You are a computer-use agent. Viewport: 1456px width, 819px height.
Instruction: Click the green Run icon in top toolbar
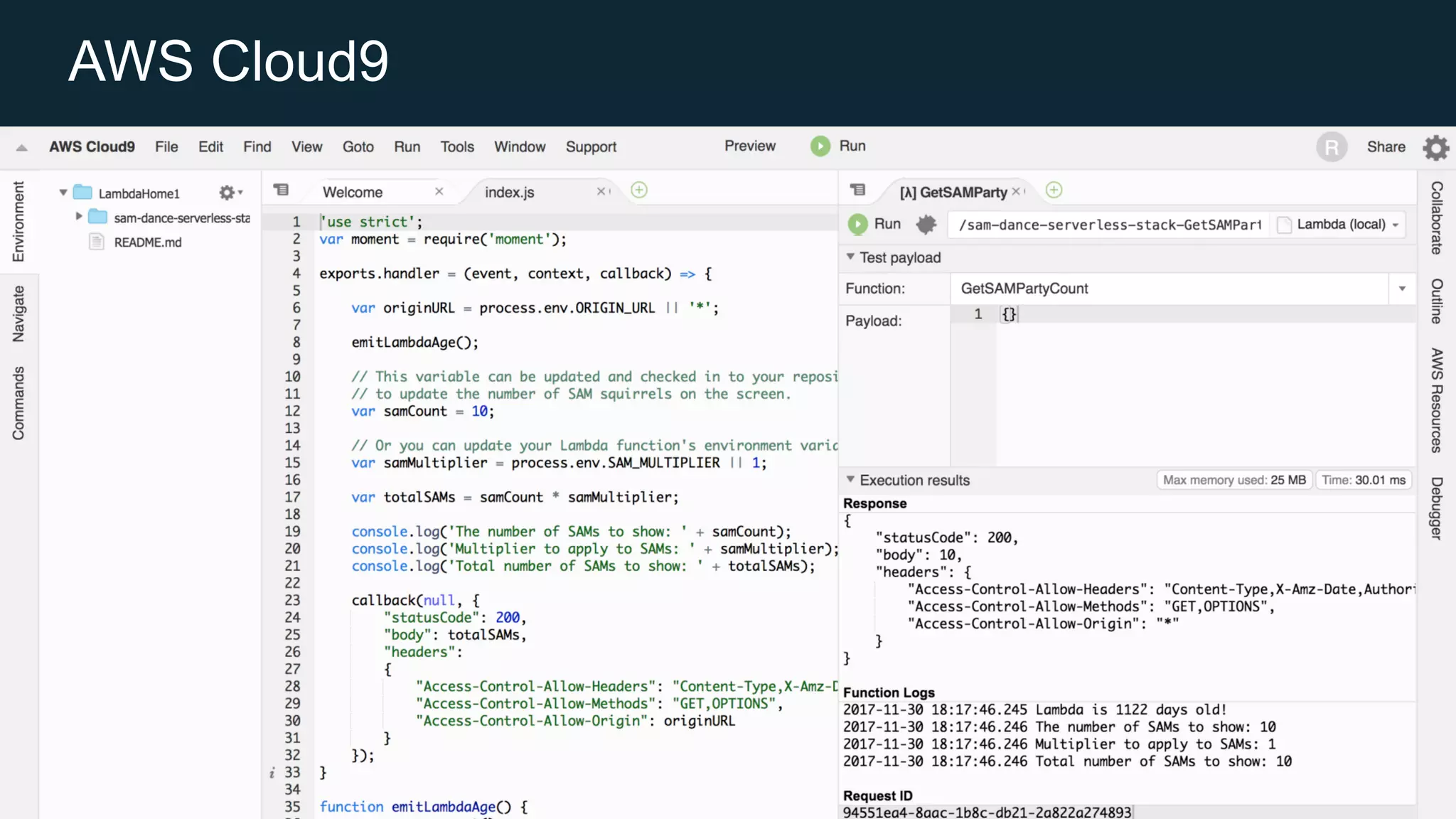point(820,146)
